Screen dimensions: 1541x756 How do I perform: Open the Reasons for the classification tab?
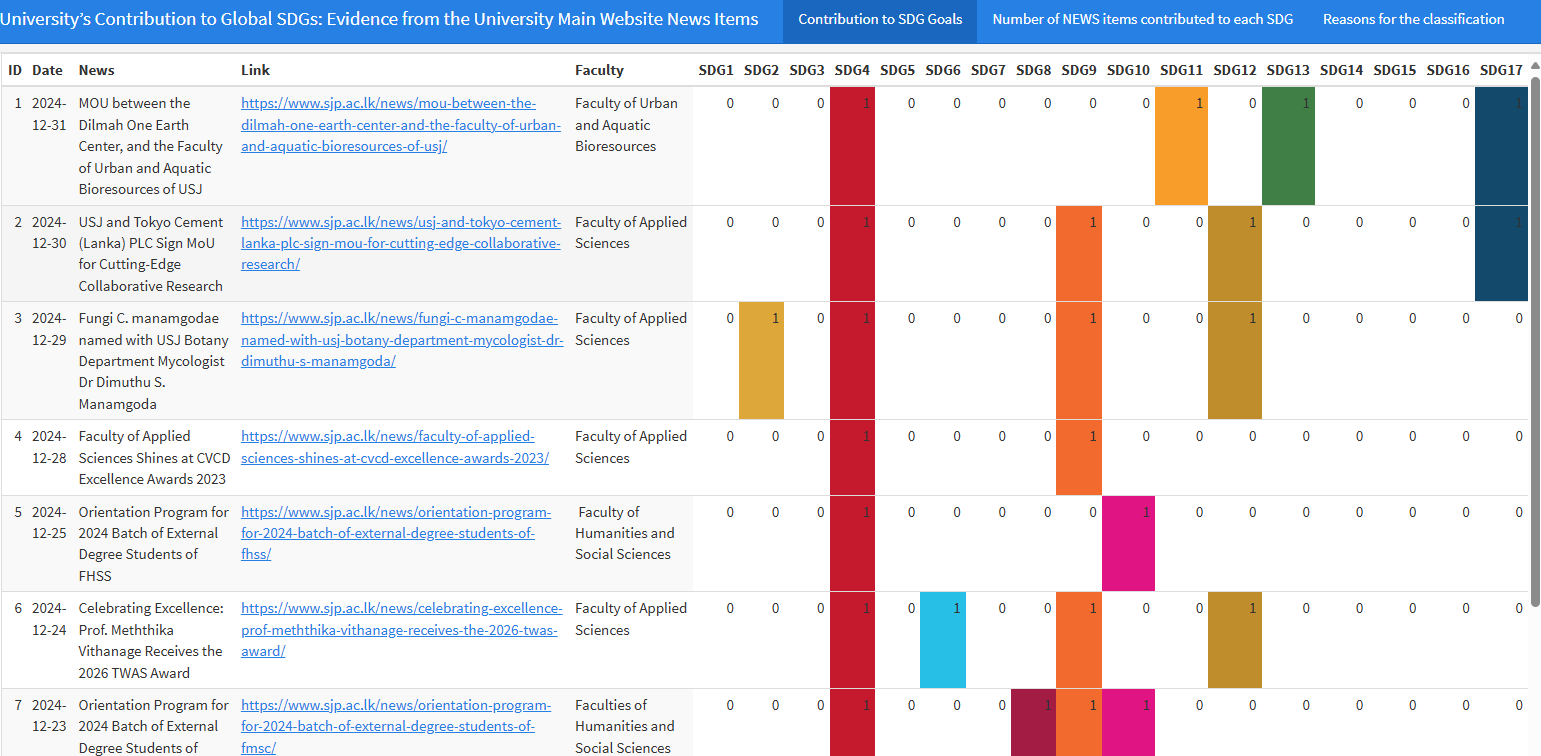pyautogui.click(x=1413, y=20)
